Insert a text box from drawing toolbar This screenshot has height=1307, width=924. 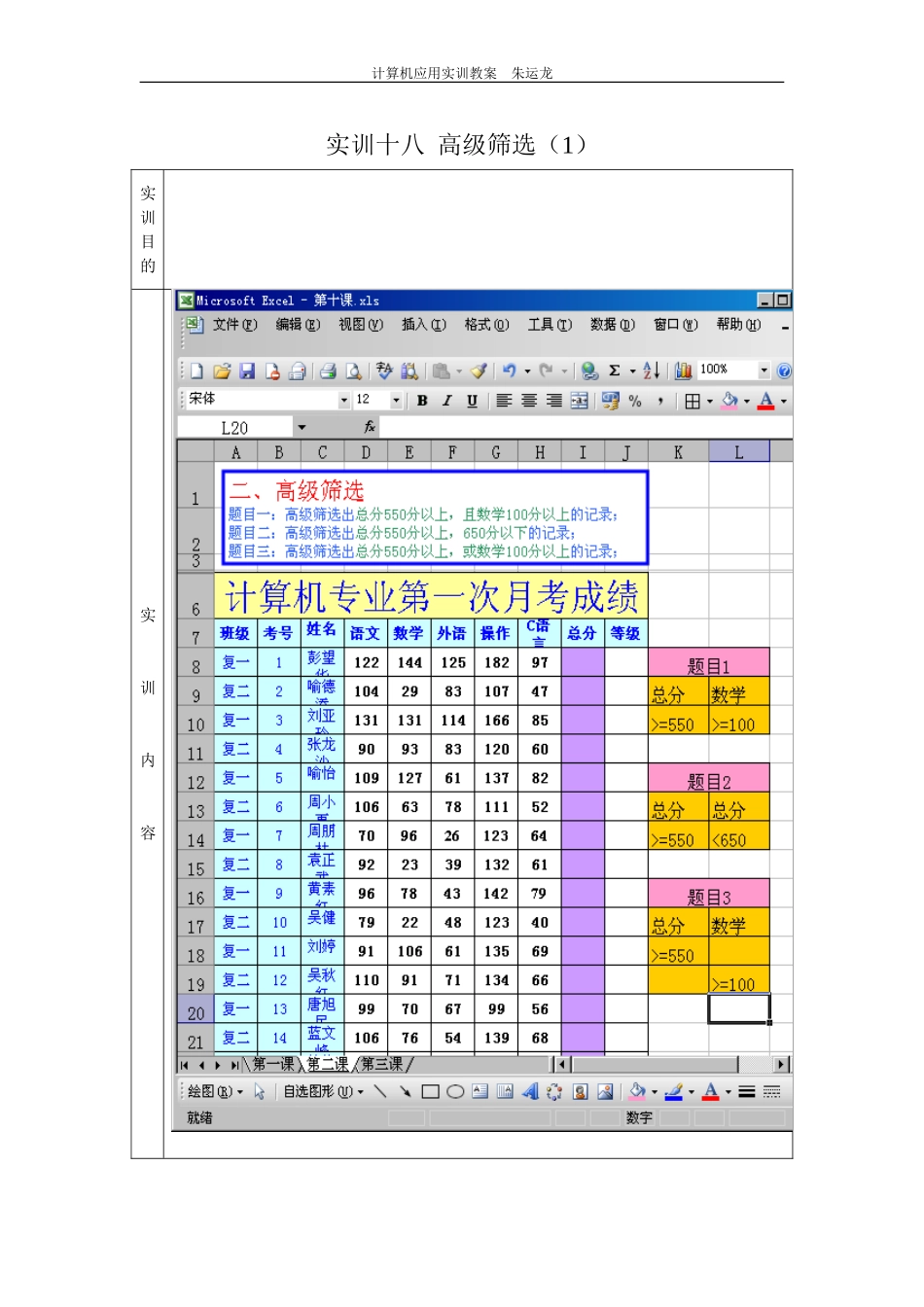480,1092
